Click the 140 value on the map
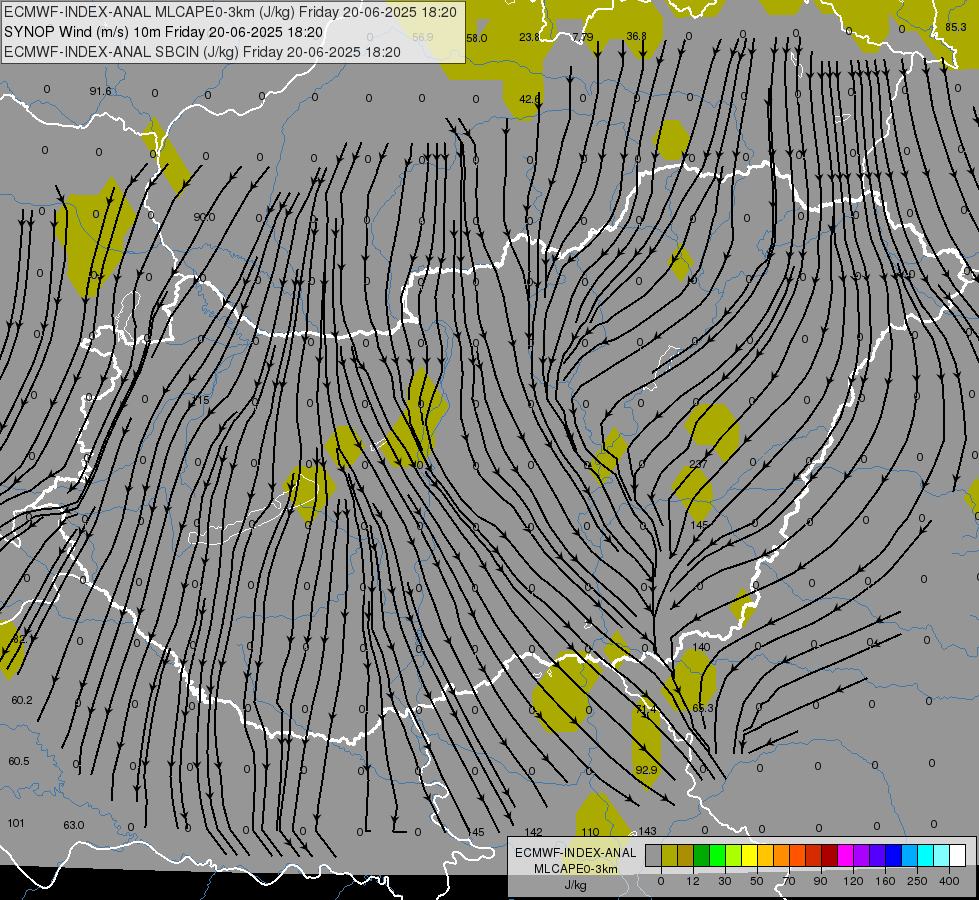 click(x=701, y=647)
